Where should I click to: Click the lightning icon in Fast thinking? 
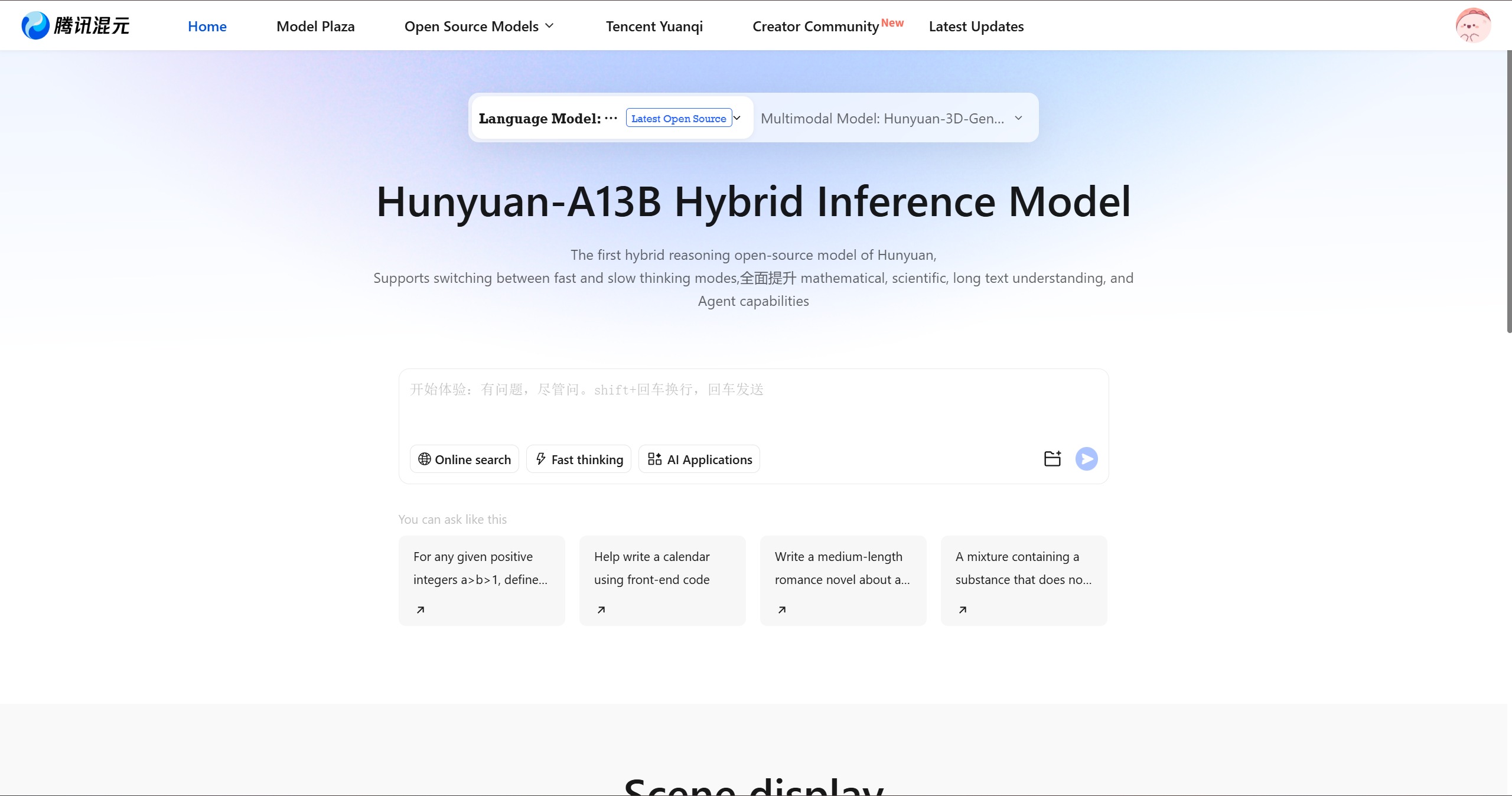(540, 459)
